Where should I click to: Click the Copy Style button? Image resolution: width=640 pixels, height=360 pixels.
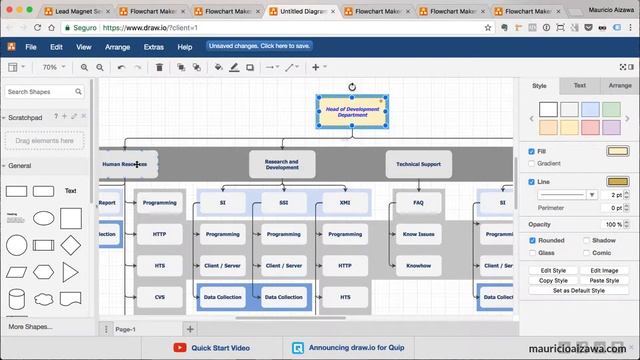pos(553,281)
